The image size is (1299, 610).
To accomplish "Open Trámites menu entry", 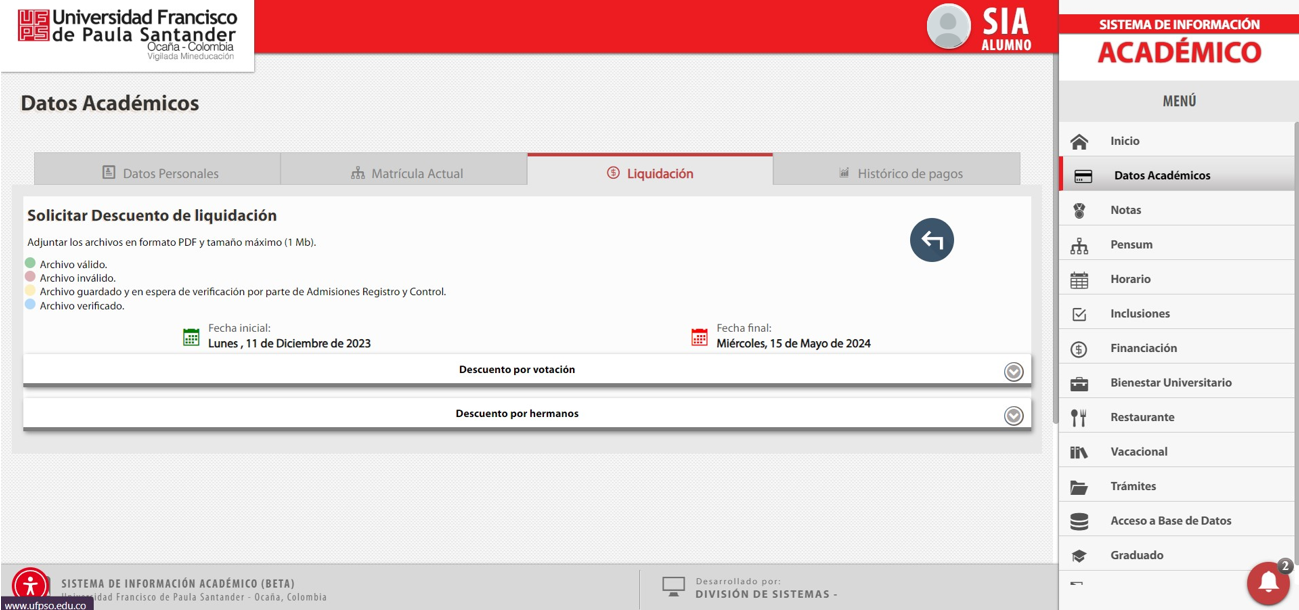I will coord(1176,486).
